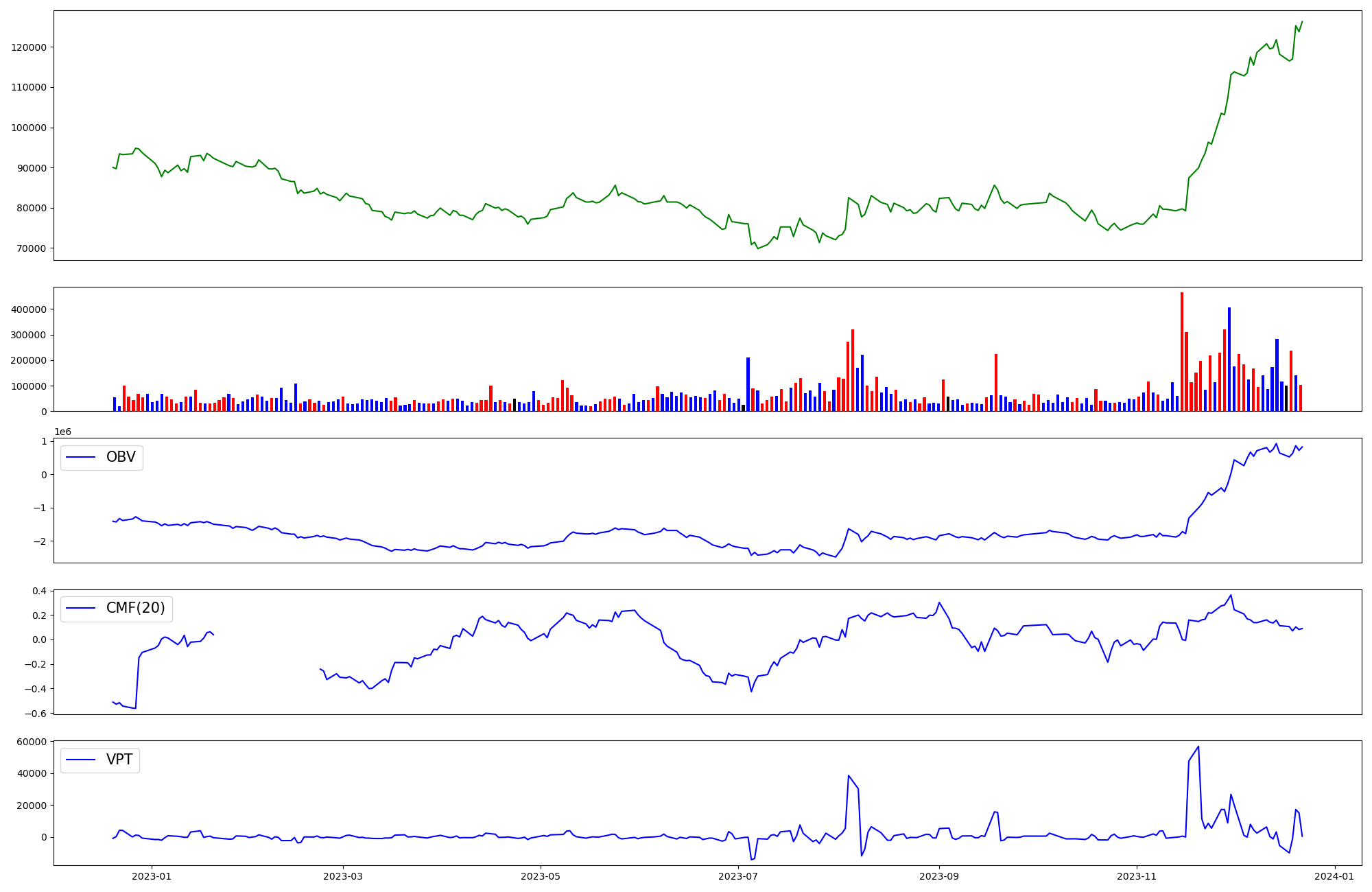Screen dimensions: 1372x892
Task: Click the tallest red volume bar
Action: 1182,351
